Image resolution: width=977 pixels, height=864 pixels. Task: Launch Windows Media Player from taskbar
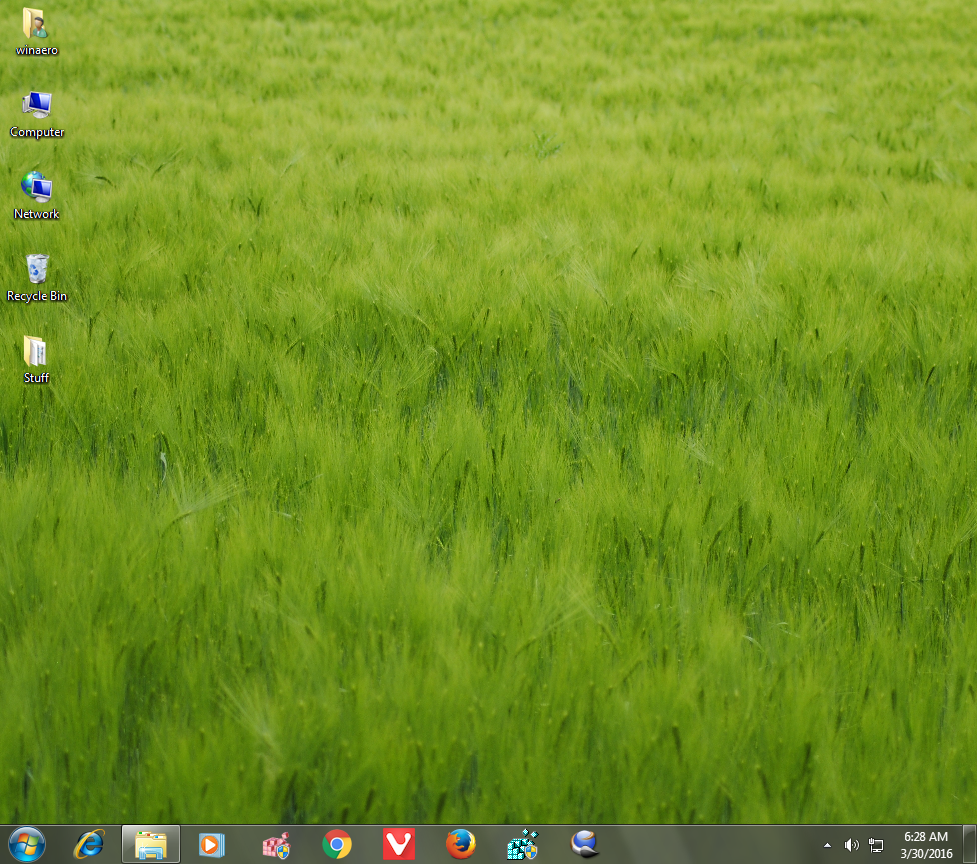pos(212,845)
